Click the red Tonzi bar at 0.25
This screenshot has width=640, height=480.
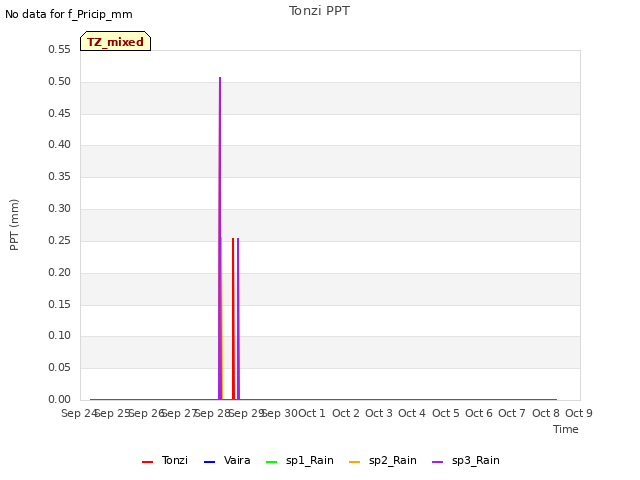pyautogui.click(x=233, y=319)
